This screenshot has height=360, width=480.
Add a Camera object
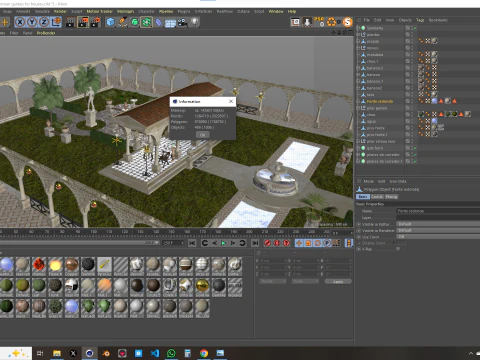(182, 22)
